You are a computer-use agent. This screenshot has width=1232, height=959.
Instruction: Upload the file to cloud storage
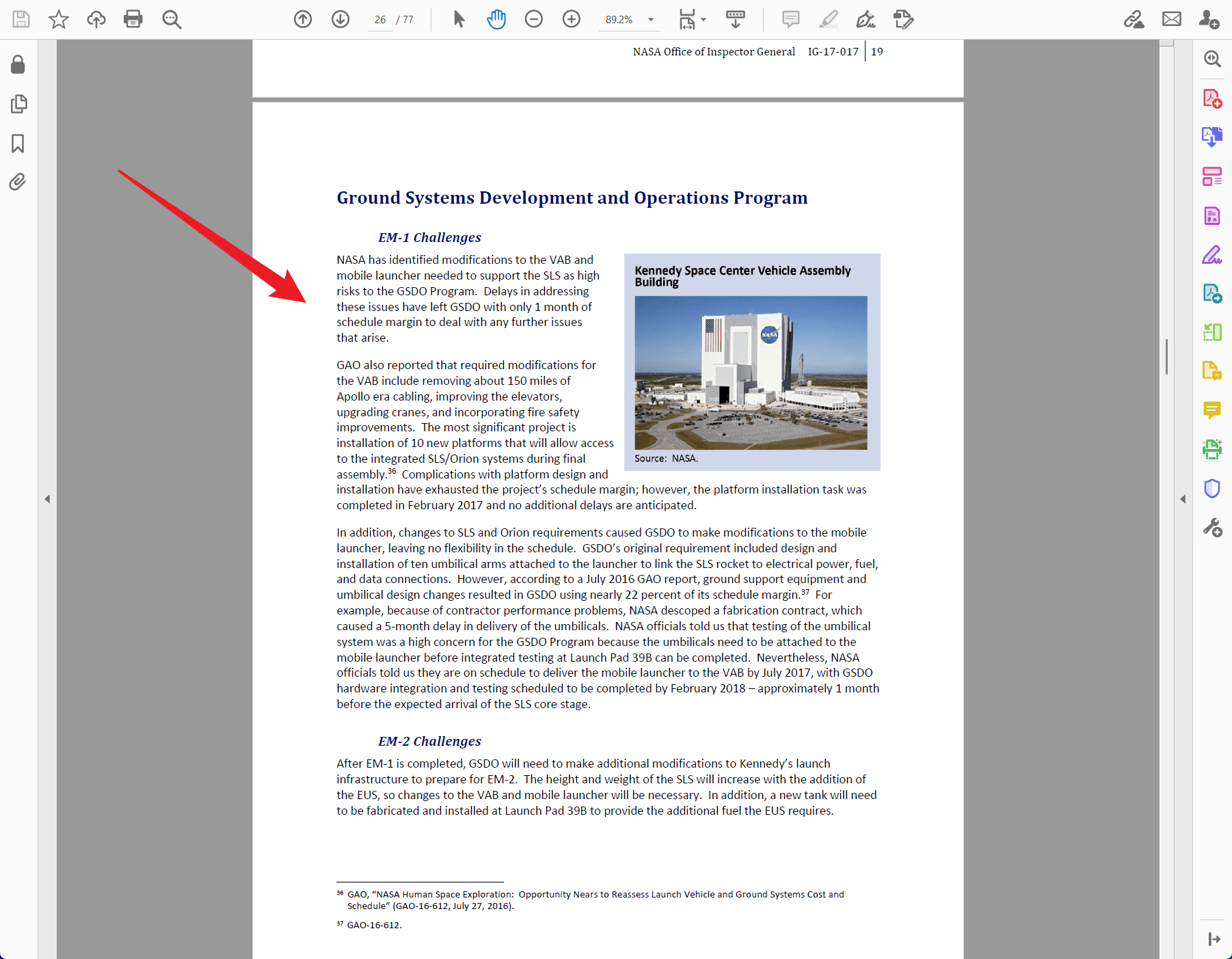(x=96, y=19)
